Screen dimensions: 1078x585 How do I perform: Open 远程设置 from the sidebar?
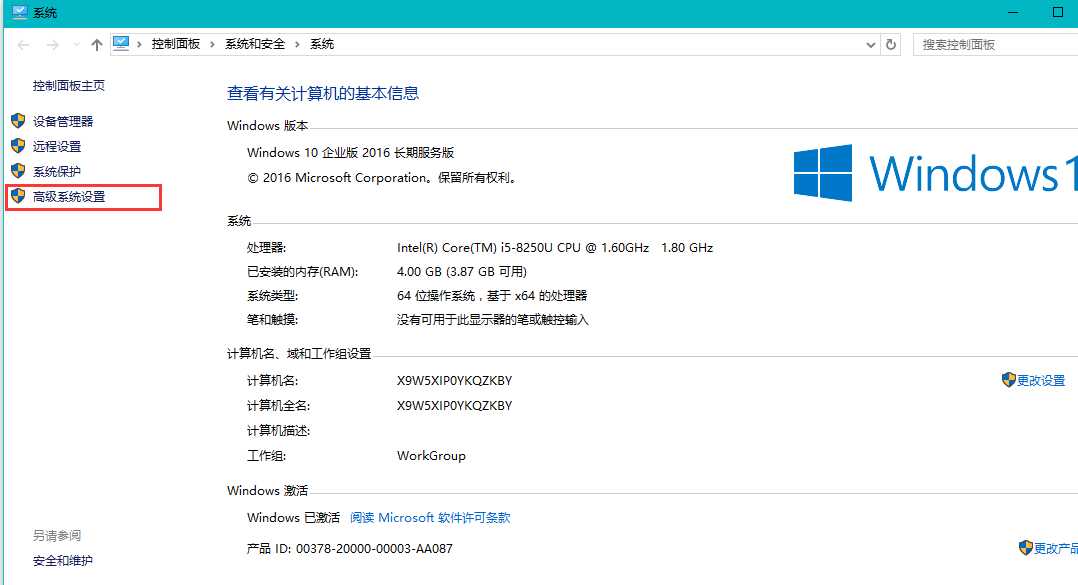(57, 146)
